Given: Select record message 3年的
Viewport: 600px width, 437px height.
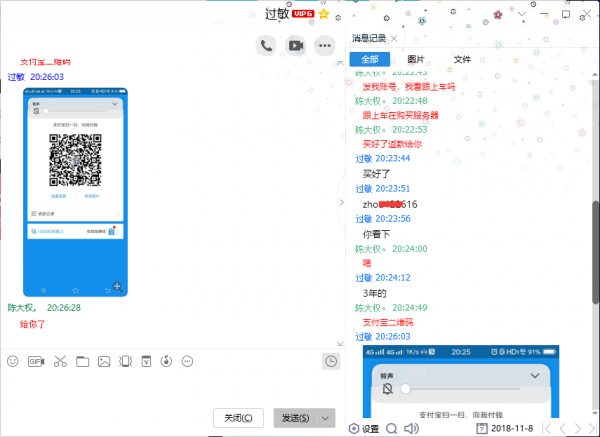Looking at the screenshot, I should tap(374, 294).
